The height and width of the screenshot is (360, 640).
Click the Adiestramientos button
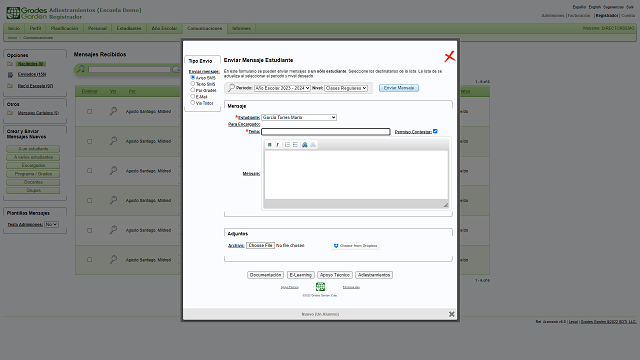[374, 275]
